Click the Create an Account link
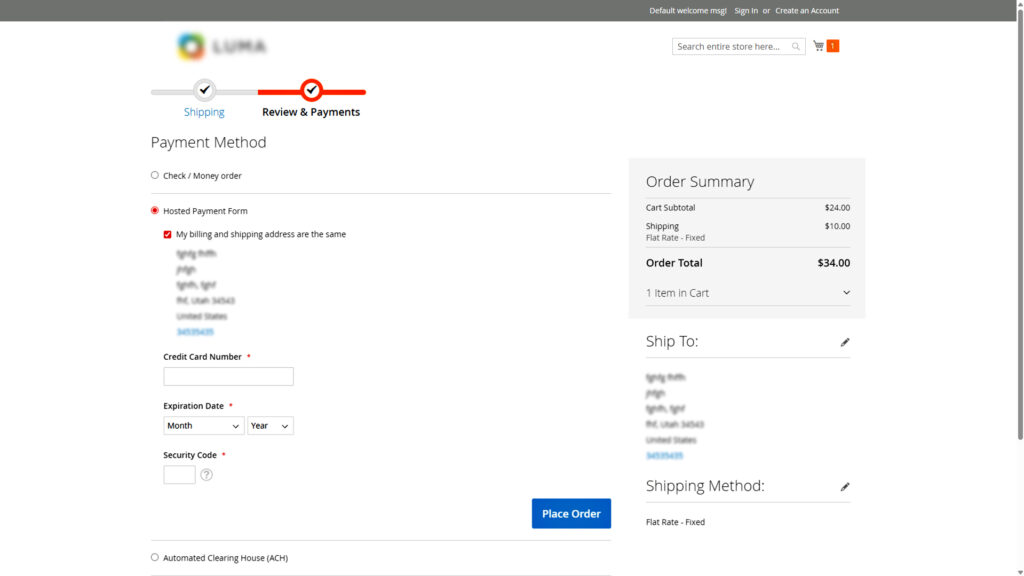 807,10
